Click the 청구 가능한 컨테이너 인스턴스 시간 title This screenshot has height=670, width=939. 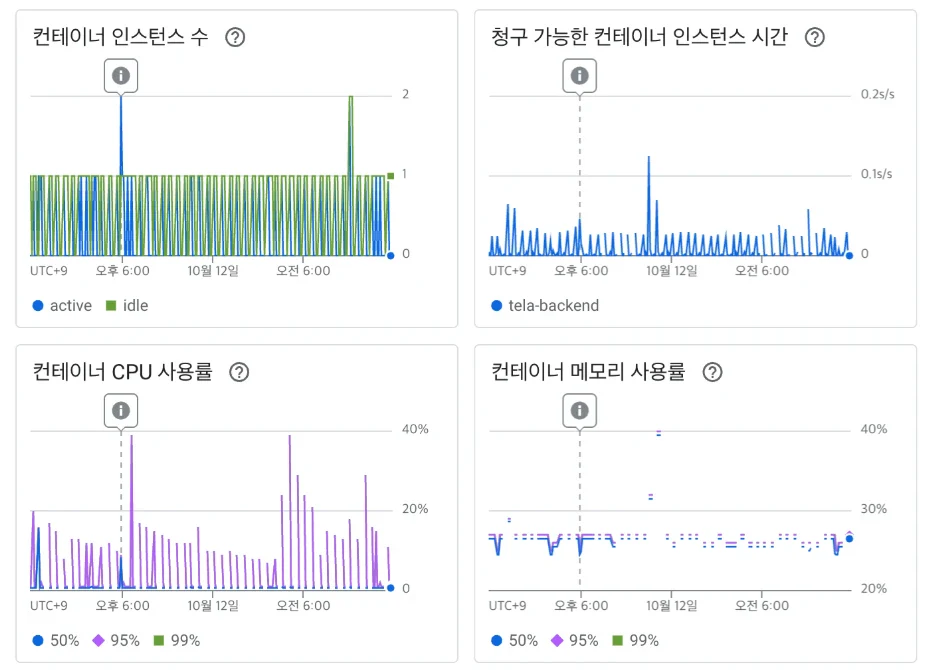(639, 37)
